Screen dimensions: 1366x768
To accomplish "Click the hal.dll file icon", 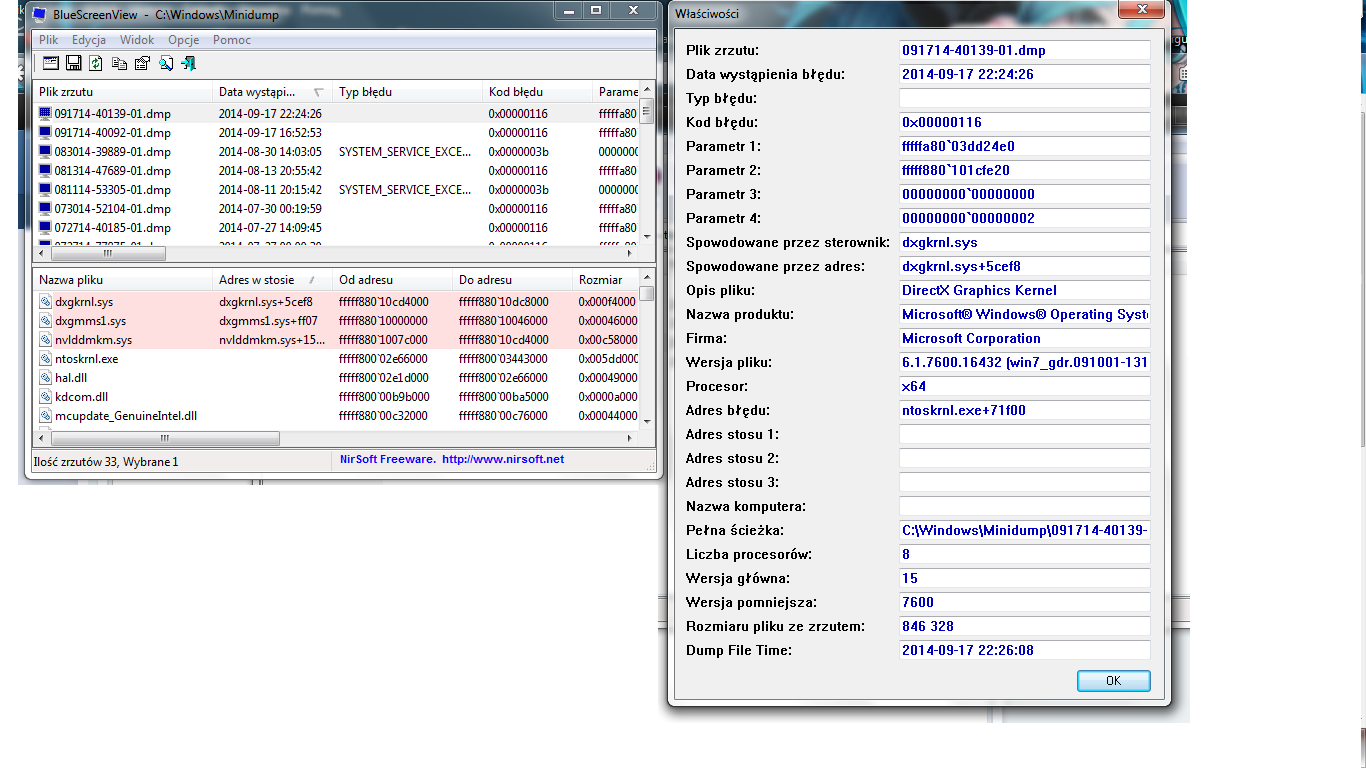I will (x=45, y=377).
